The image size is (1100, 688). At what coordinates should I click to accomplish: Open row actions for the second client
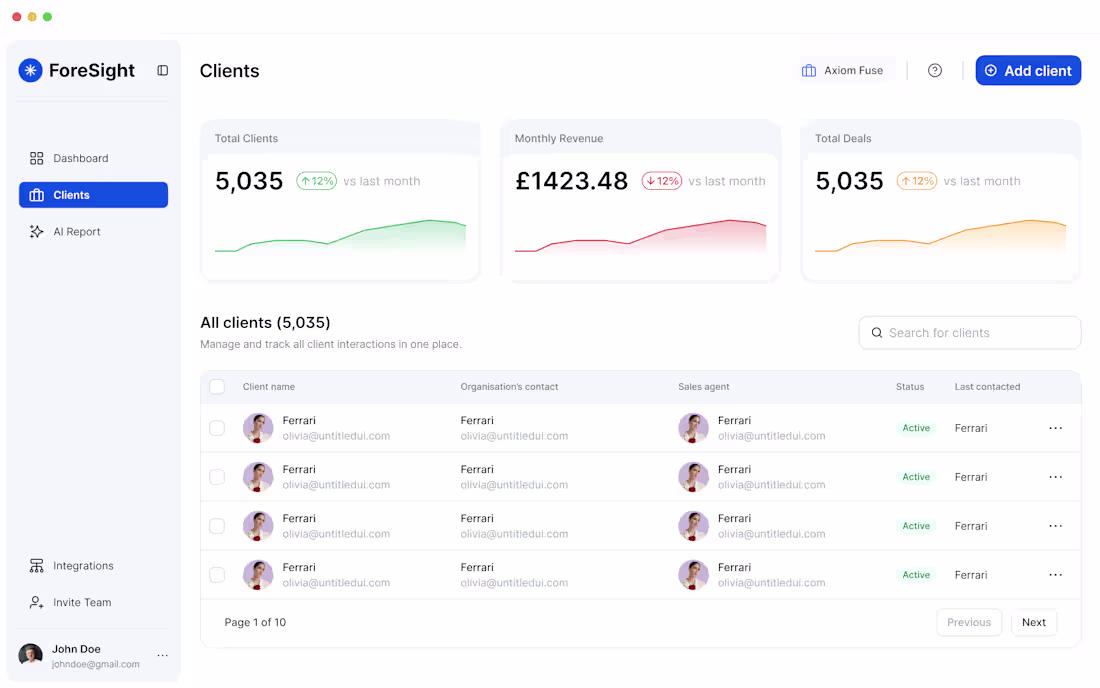[x=1055, y=476]
